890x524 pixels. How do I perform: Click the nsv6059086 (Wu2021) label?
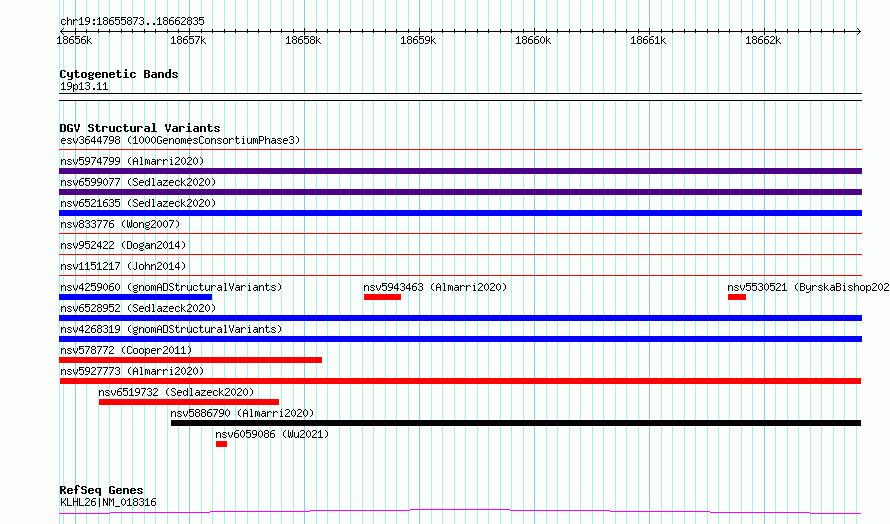[x=272, y=434]
